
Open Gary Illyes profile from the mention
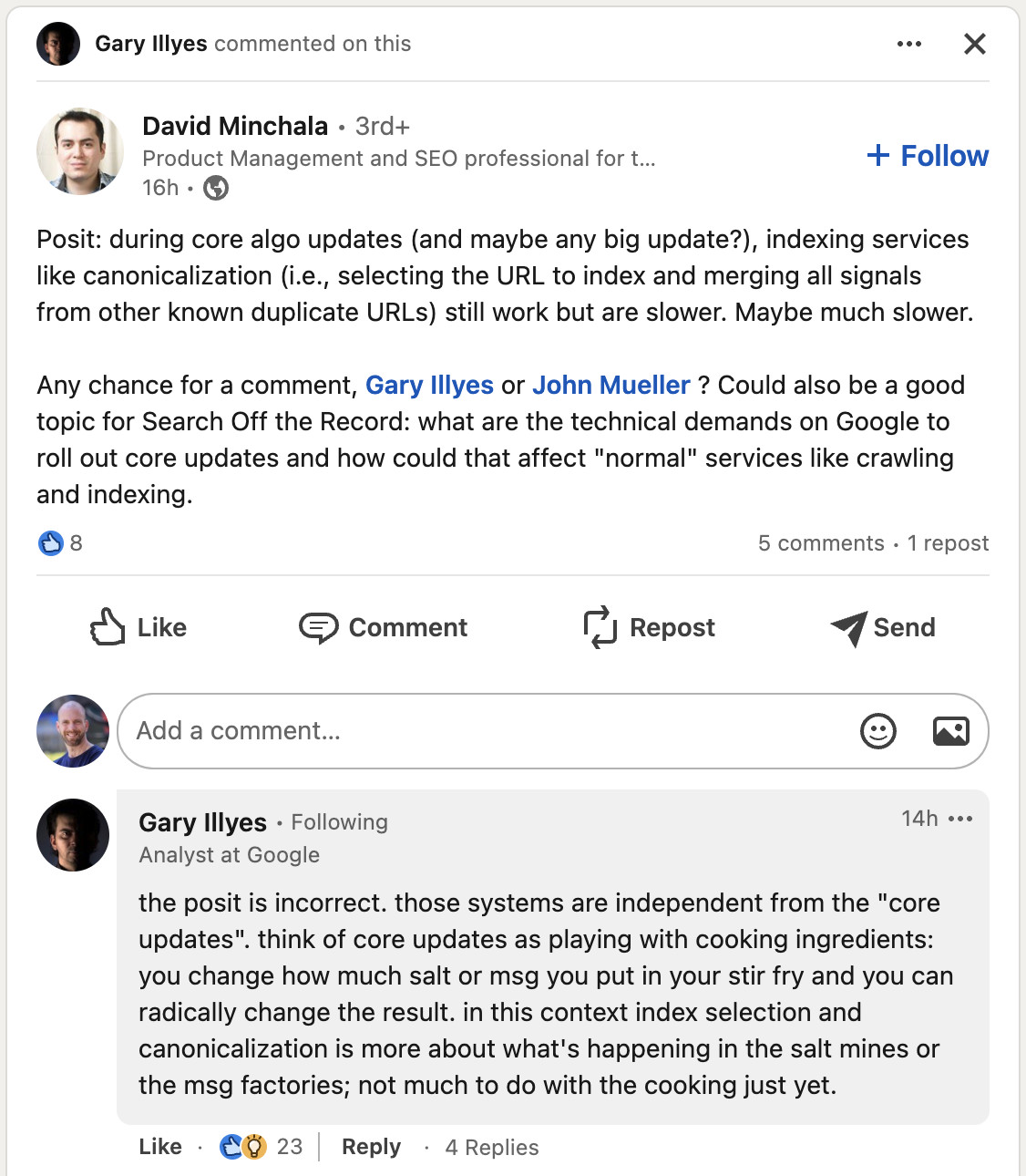tap(429, 385)
